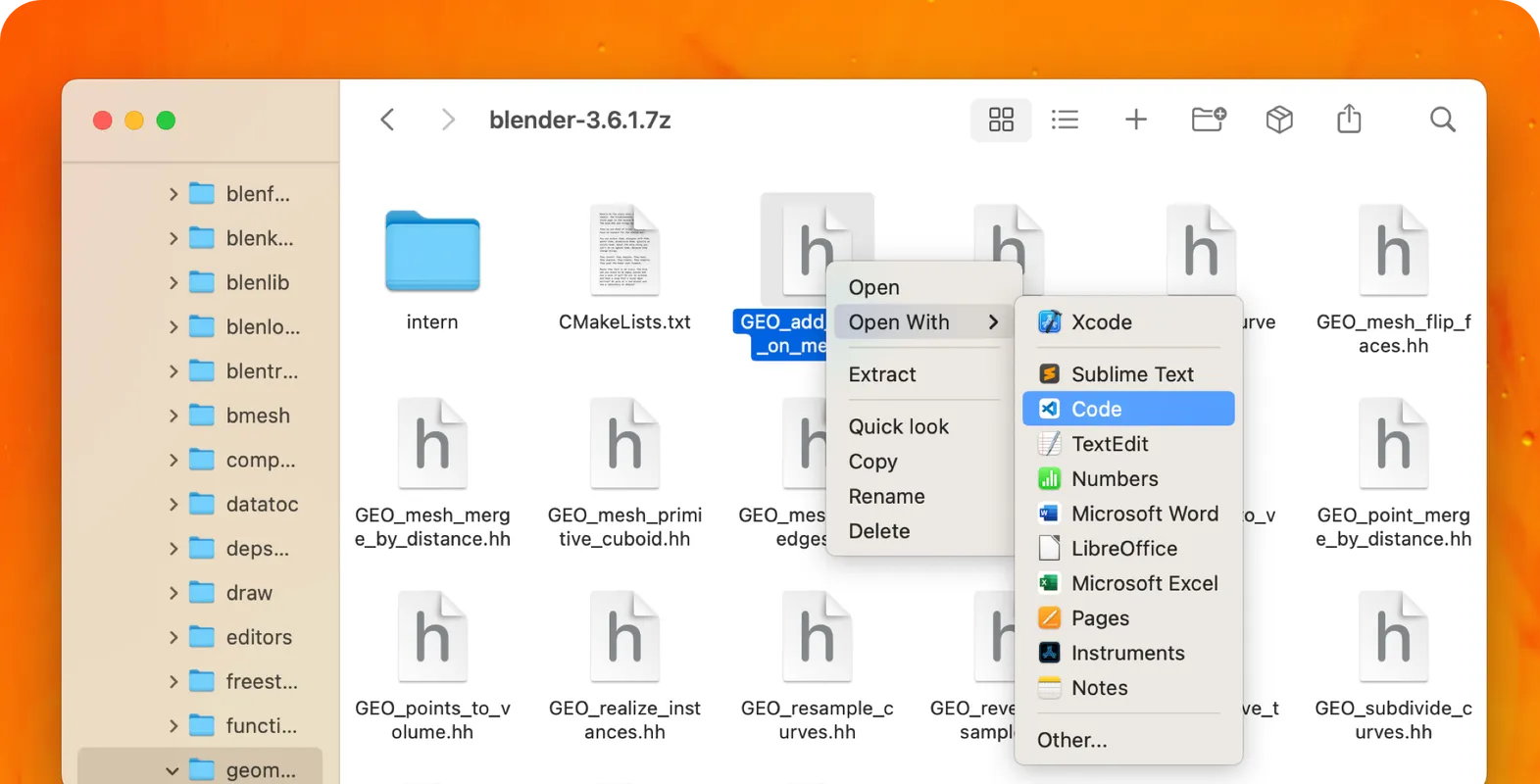
Task: Click the package box icon in toolbar
Action: pos(1278,120)
